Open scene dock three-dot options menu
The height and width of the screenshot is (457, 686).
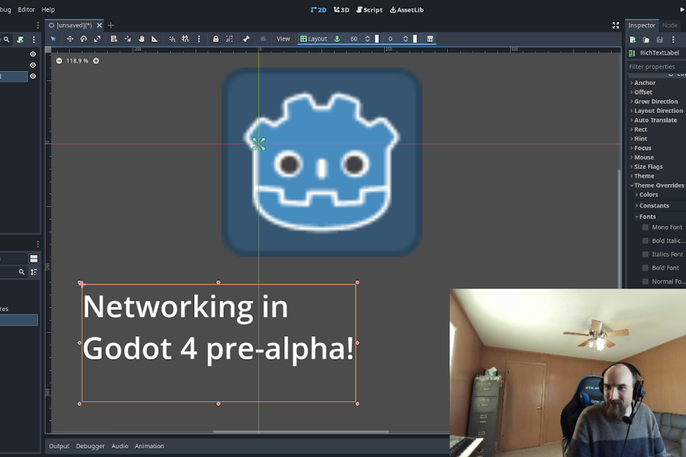pyautogui.click(x=34, y=40)
